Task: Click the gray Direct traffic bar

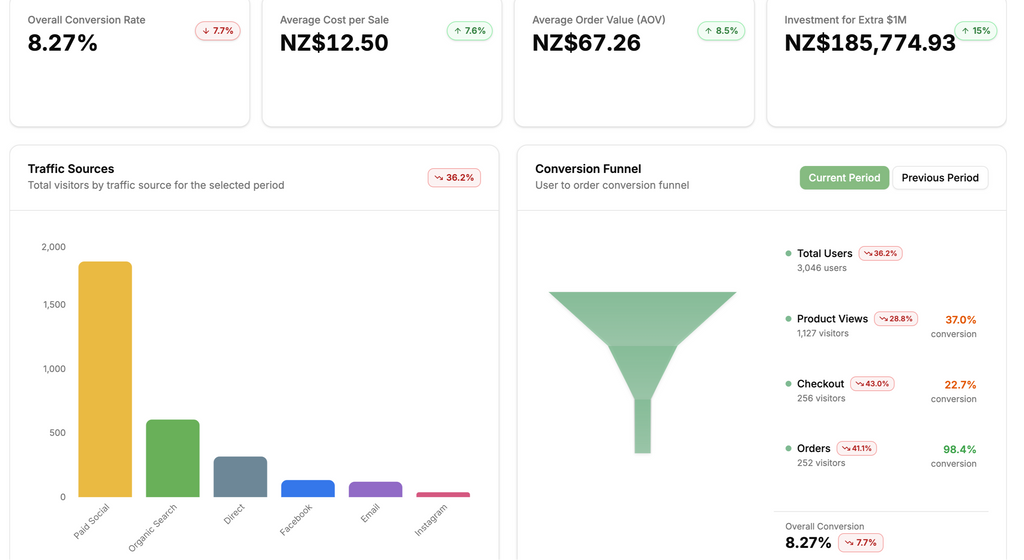Action: pyautogui.click(x=240, y=477)
